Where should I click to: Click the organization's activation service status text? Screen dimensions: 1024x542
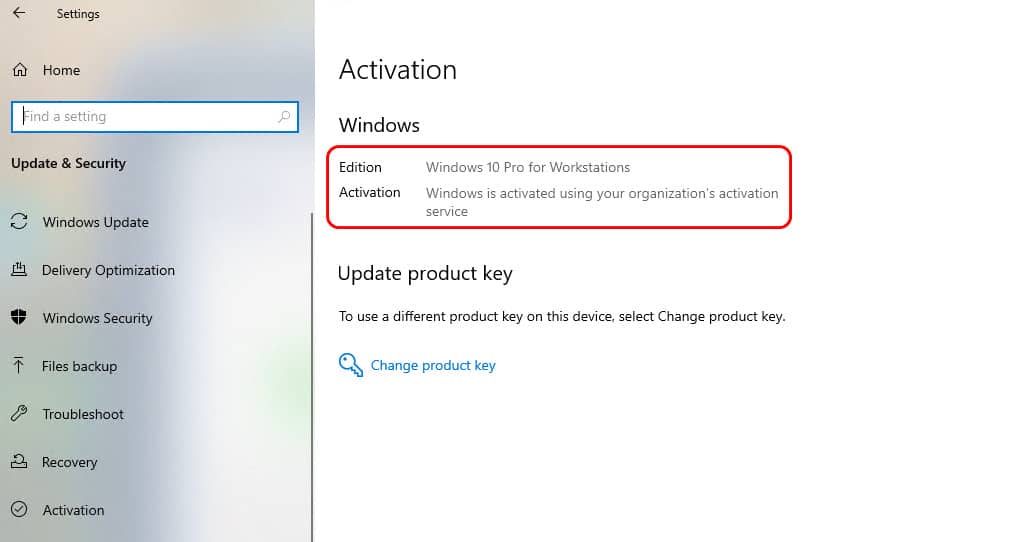tap(601, 202)
